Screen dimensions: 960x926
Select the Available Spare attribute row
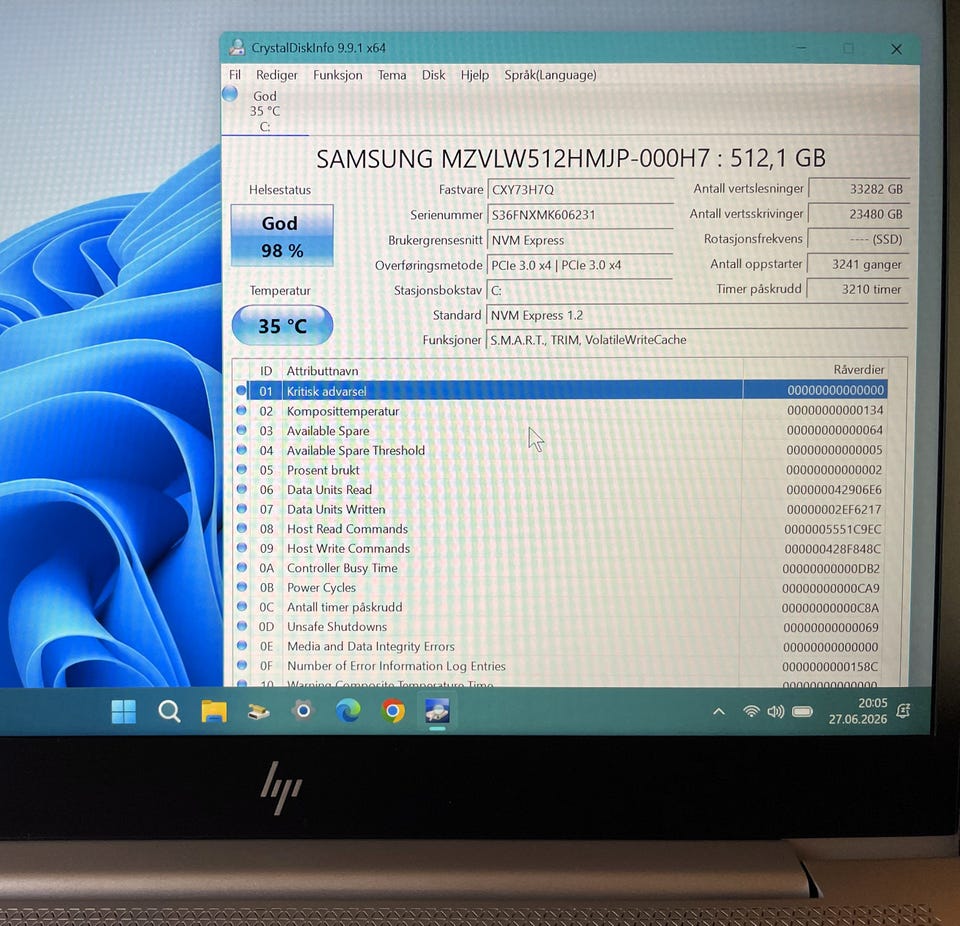pyautogui.click(x=560, y=431)
